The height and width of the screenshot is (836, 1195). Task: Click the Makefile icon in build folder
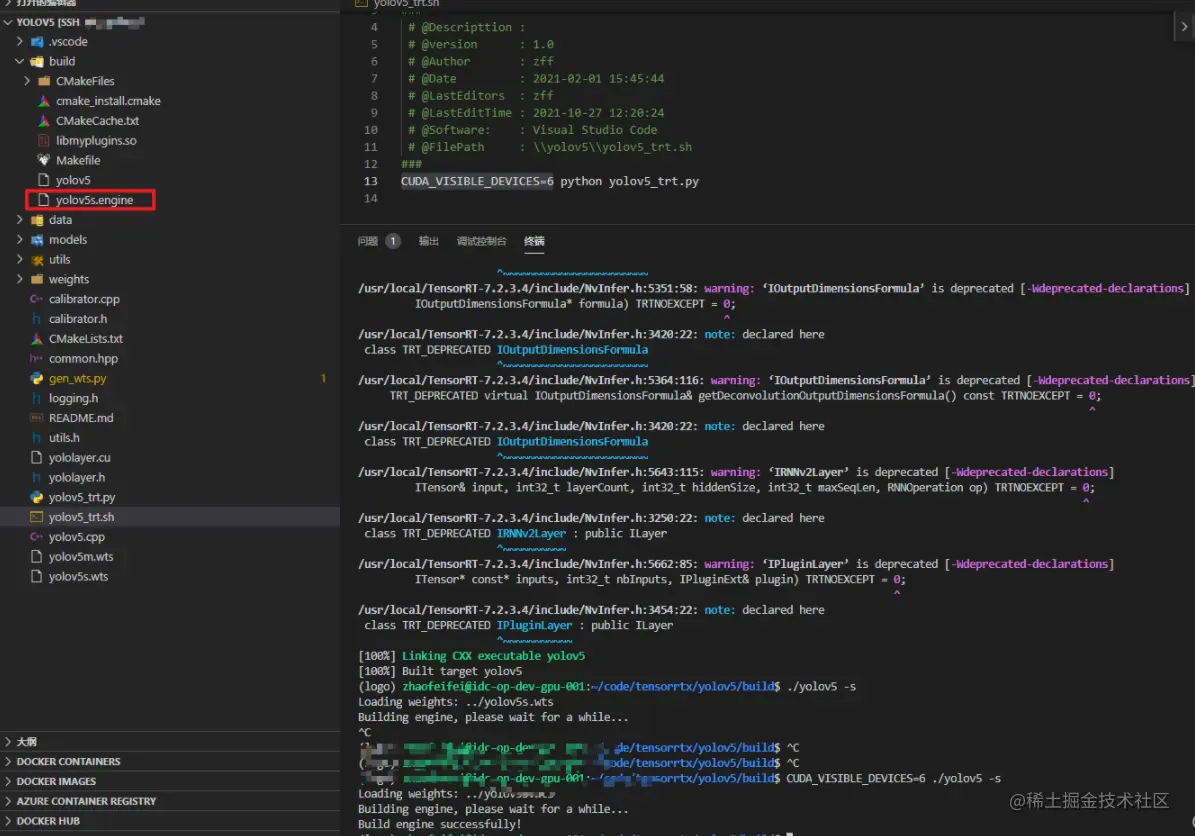point(44,160)
